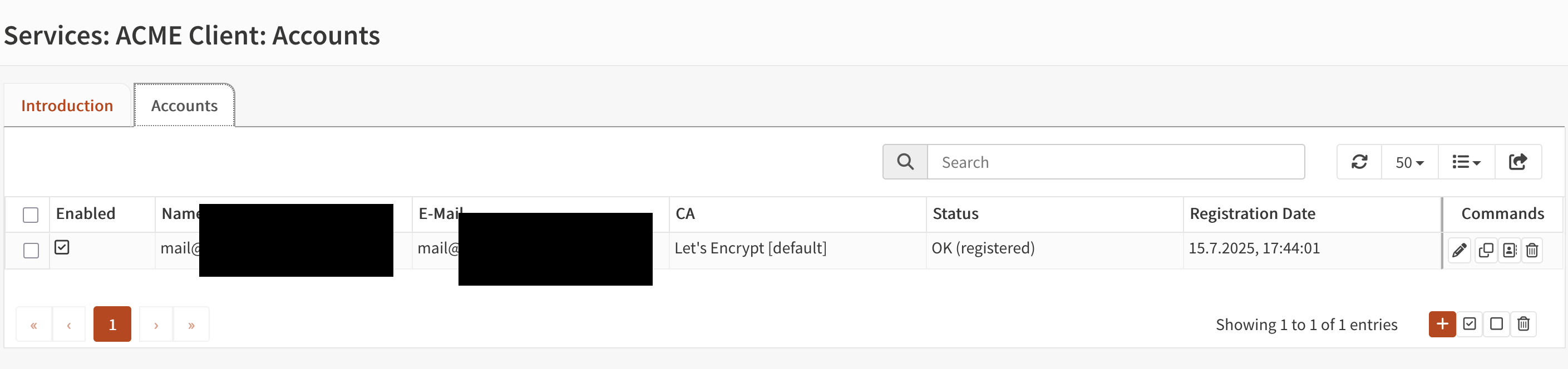The height and width of the screenshot is (369, 1568).
Task: Open the 50 rows-per-page dropdown
Action: click(x=1409, y=162)
